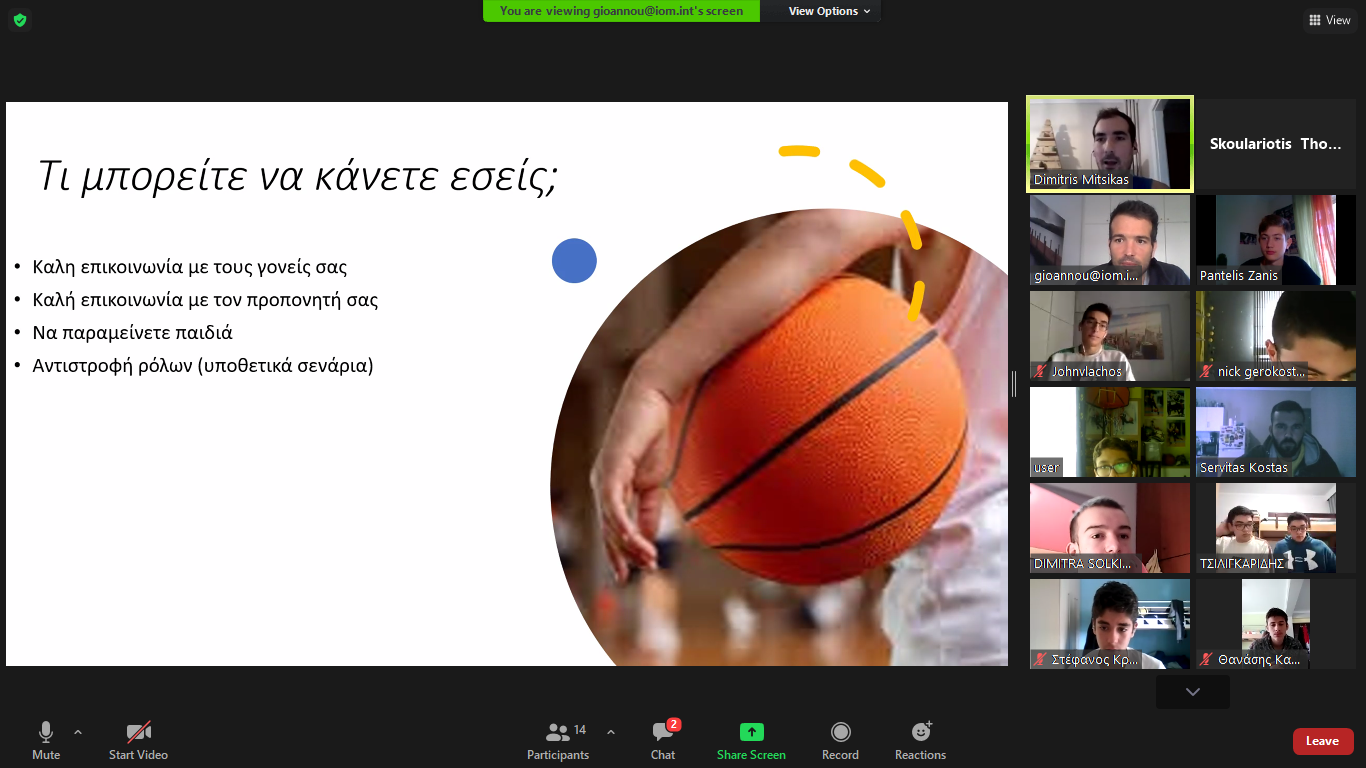
Task: Click the screen-sharing notification banner
Action: coord(621,11)
